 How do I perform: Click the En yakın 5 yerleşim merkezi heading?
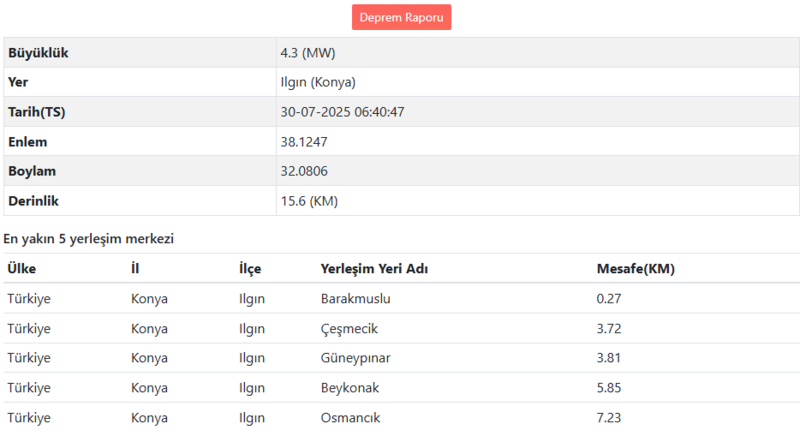click(x=88, y=239)
